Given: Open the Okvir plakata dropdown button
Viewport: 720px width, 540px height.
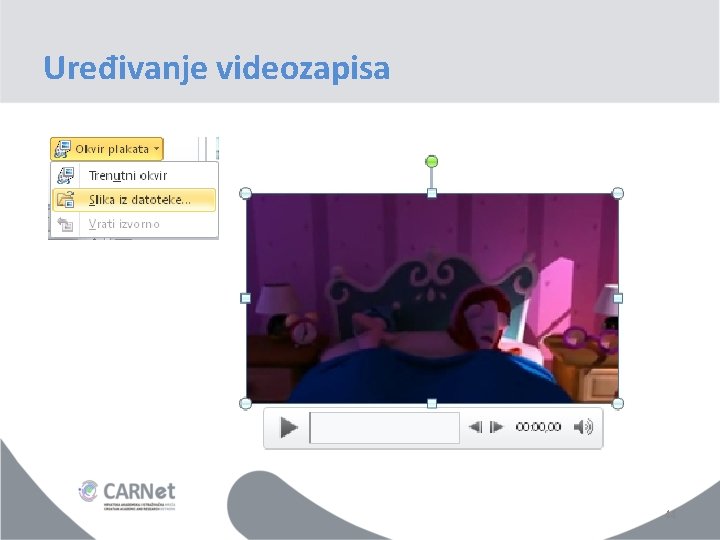Looking at the screenshot, I should pos(107,149).
